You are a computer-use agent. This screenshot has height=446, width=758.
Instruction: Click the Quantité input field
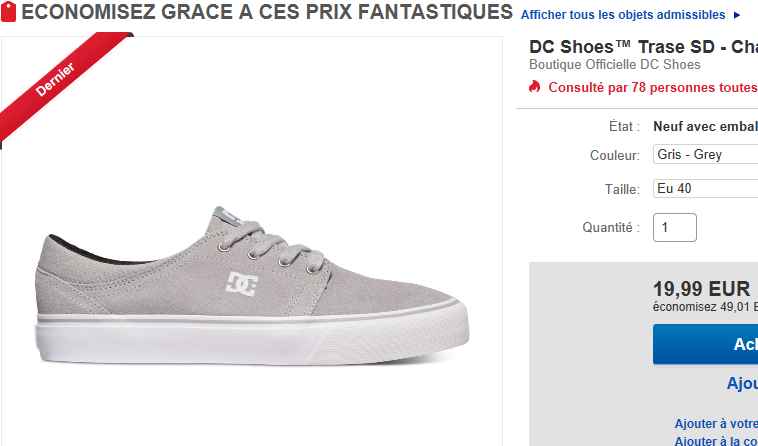click(x=674, y=227)
